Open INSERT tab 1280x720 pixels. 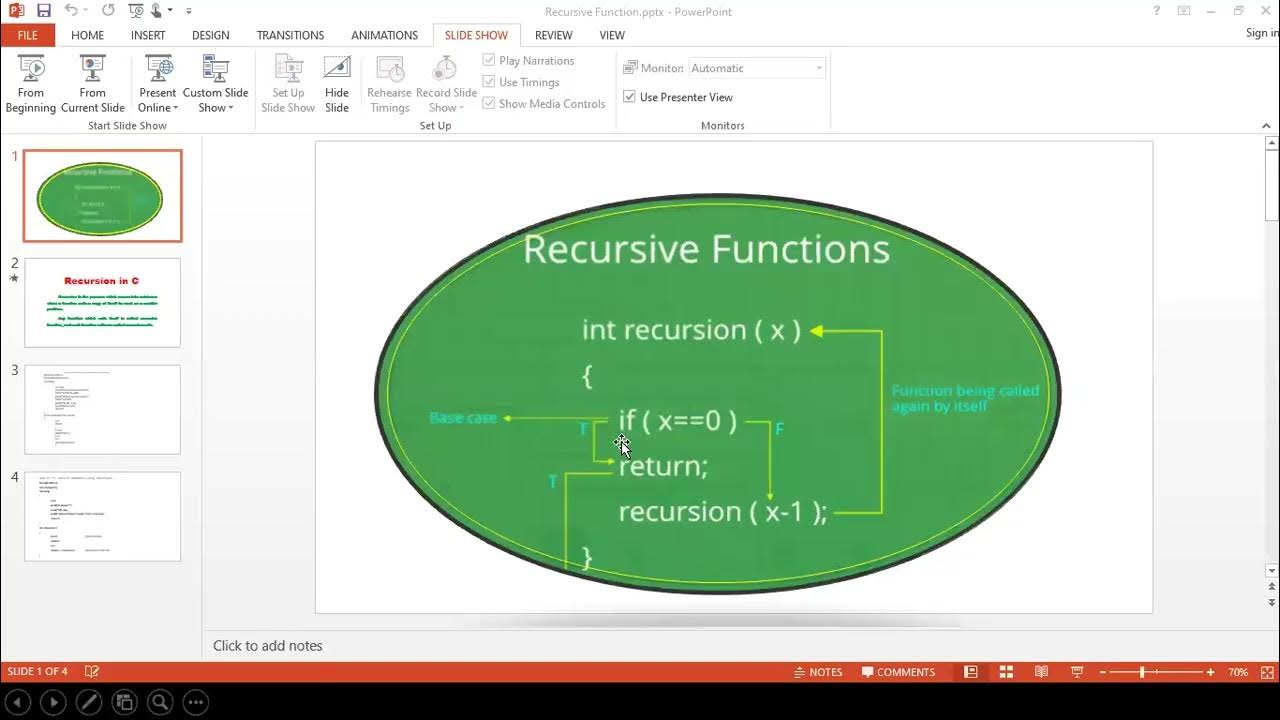(x=148, y=35)
